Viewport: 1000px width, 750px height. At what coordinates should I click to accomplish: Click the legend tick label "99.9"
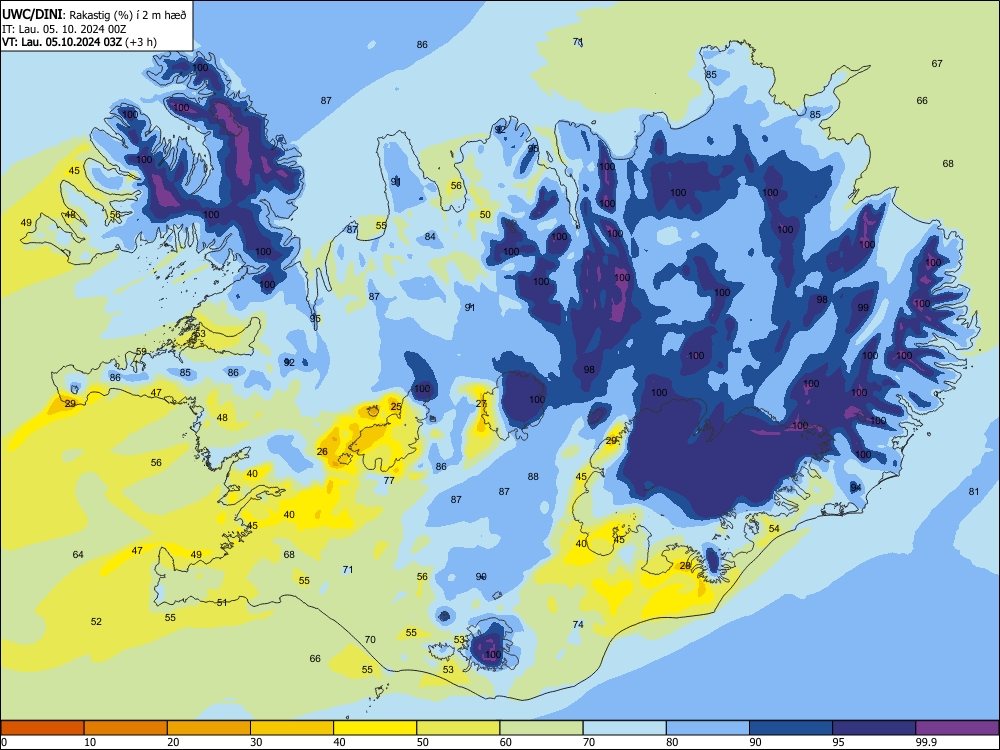tap(926, 742)
